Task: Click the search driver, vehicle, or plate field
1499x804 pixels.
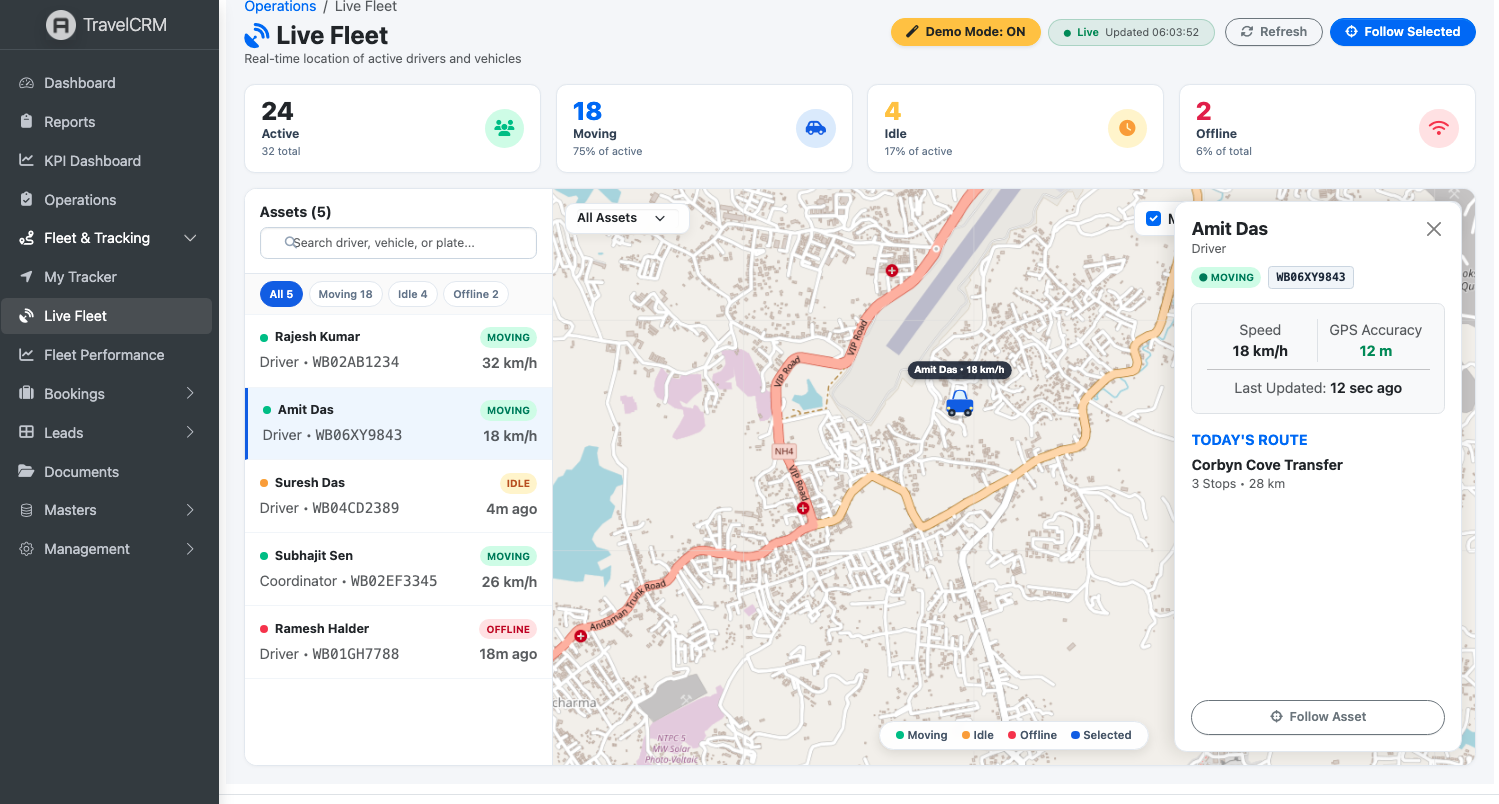Action: tap(398, 243)
